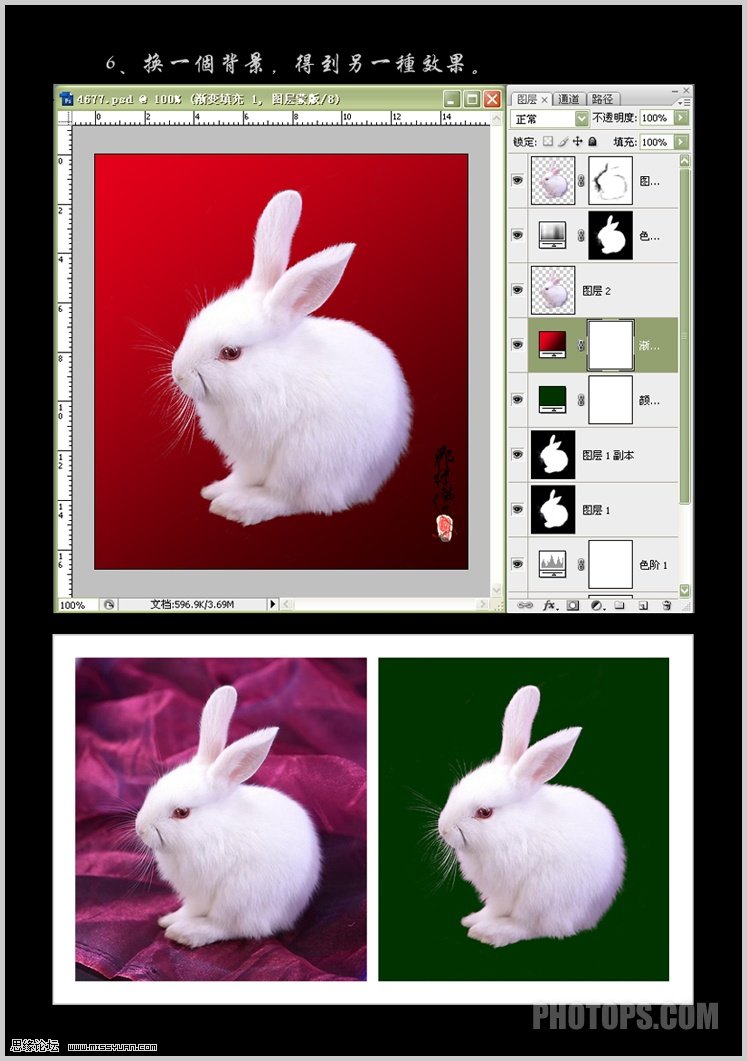
Task: Click the black rabbit mask on gradient map layer
Action: click(610, 235)
